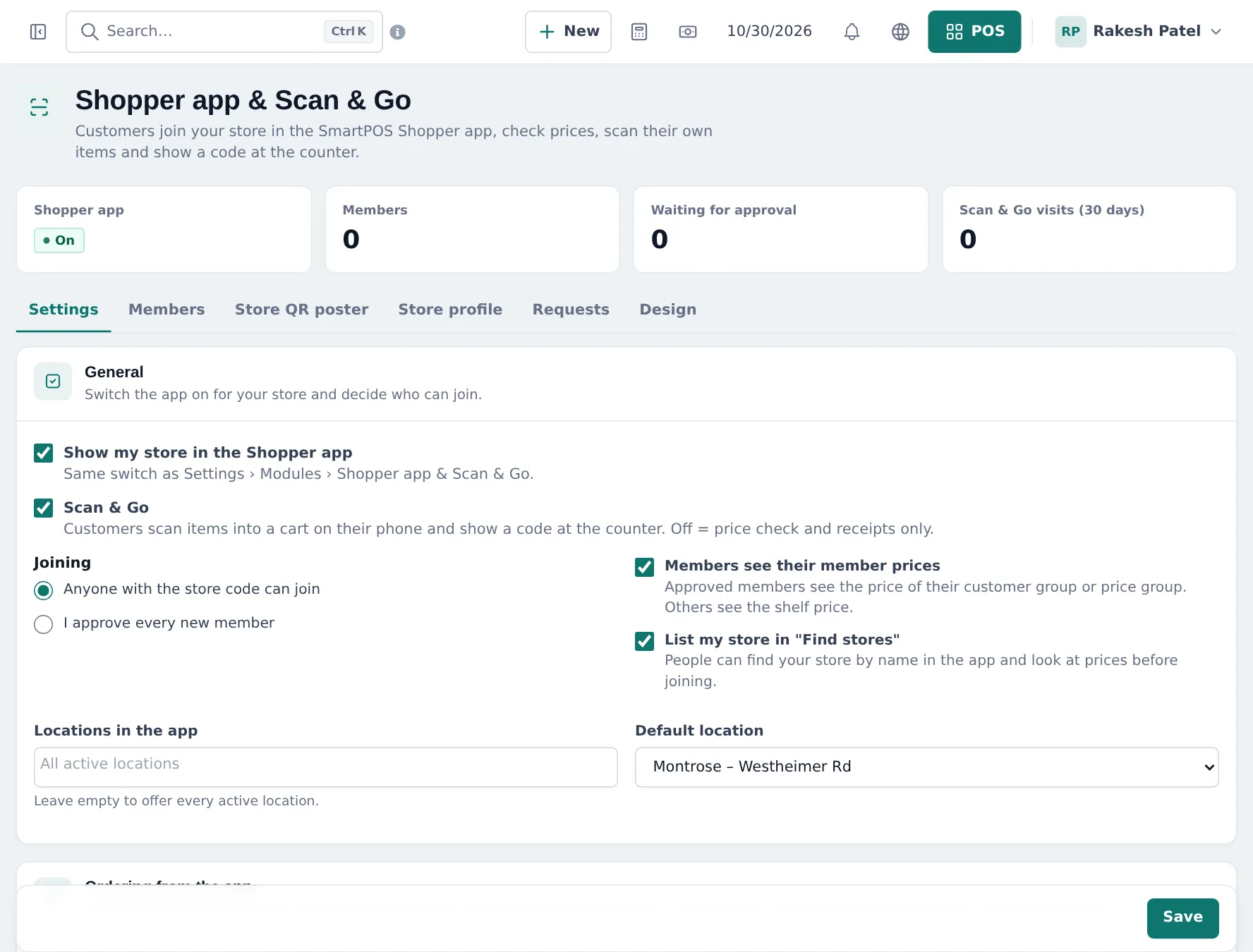The image size is (1253, 952).
Task: Open the POS button
Action: point(974,32)
